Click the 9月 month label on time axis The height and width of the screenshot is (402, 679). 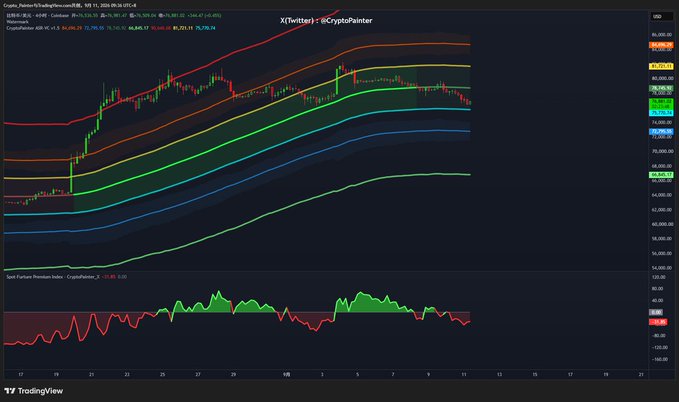coord(286,374)
